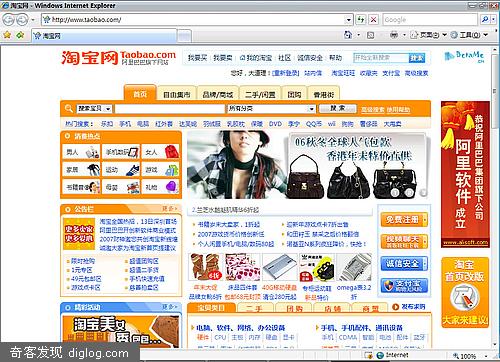Select the 店铺 tab in the lower panel
The height and width of the screenshot is (362, 500).
332,308
